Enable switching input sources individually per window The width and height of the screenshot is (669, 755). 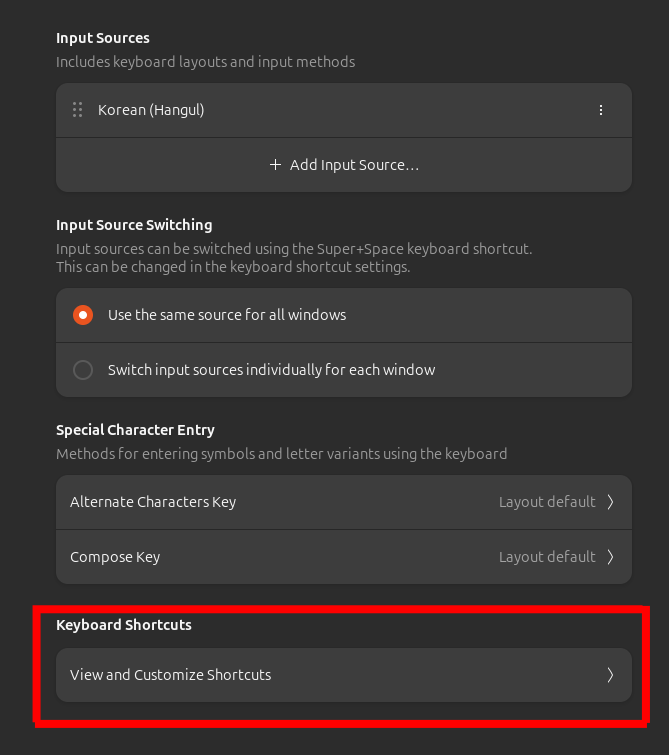click(83, 370)
